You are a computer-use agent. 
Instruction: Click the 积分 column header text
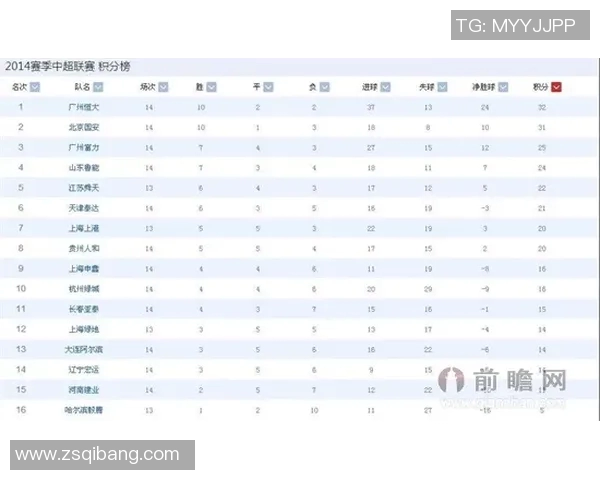click(541, 87)
